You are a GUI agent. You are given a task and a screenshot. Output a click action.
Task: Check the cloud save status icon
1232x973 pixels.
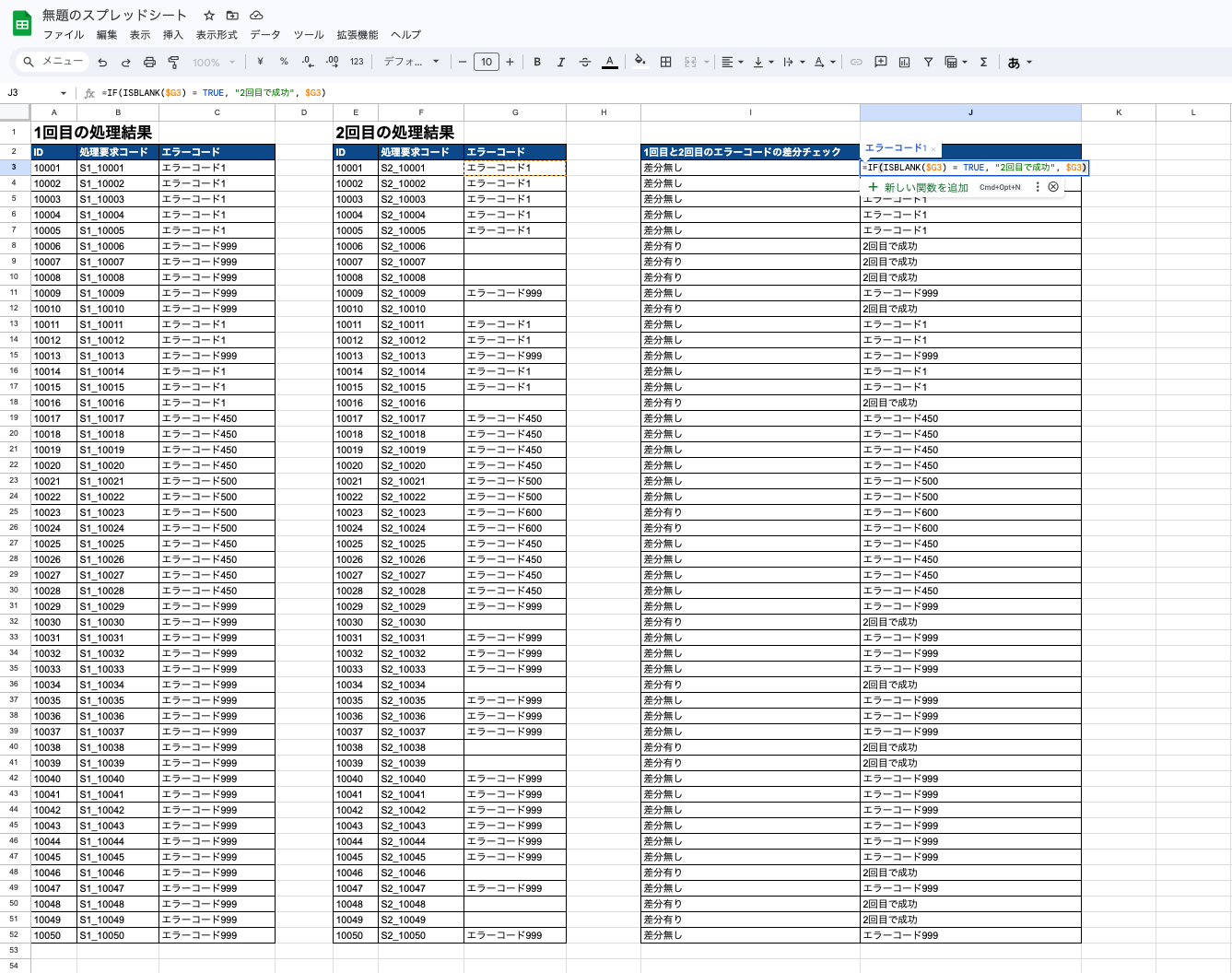pos(256,16)
